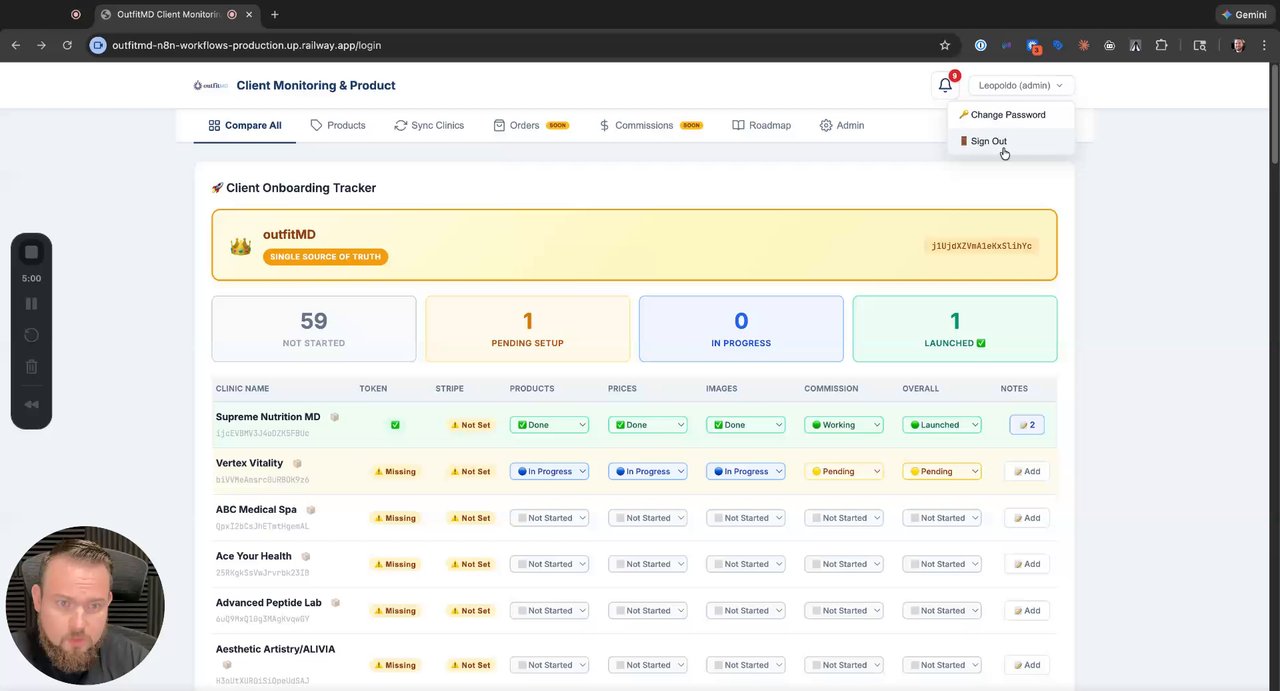The height and width of the screenshot is (691, 1280).
Task: Open notes button showing 2 for Supreme Nutrition MD
Action: point(1027,425)
